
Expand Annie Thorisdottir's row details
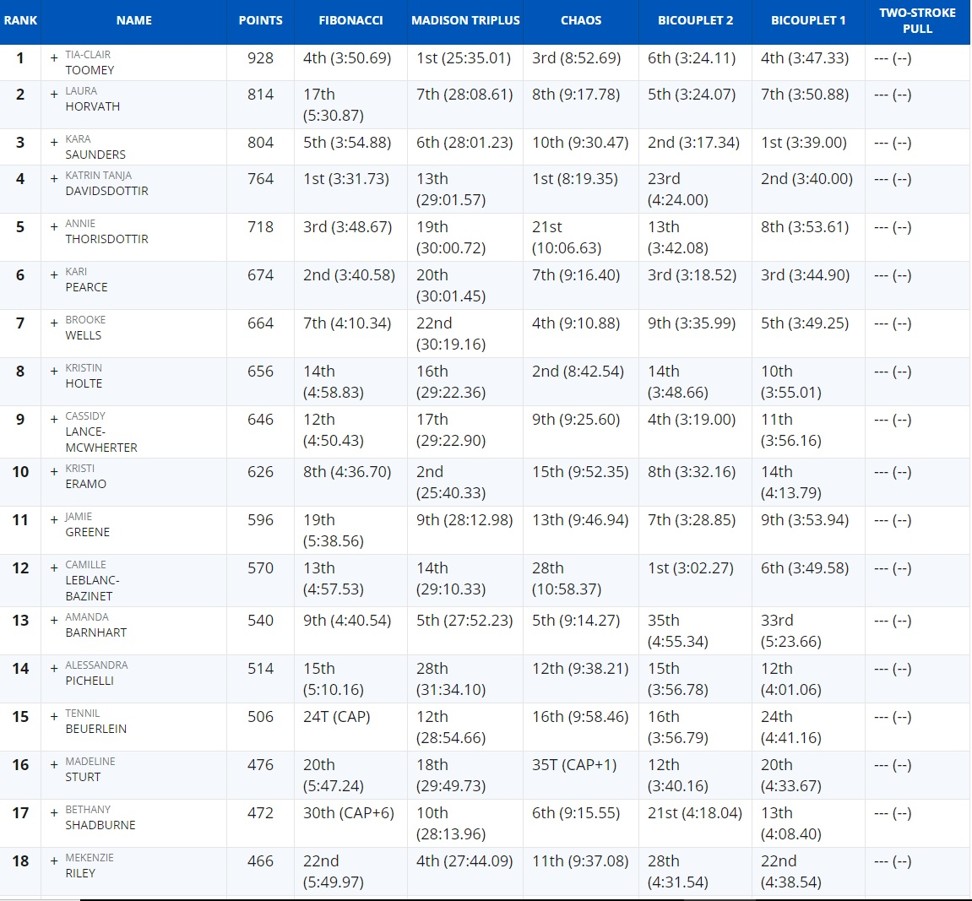click(x=54, y=227)
